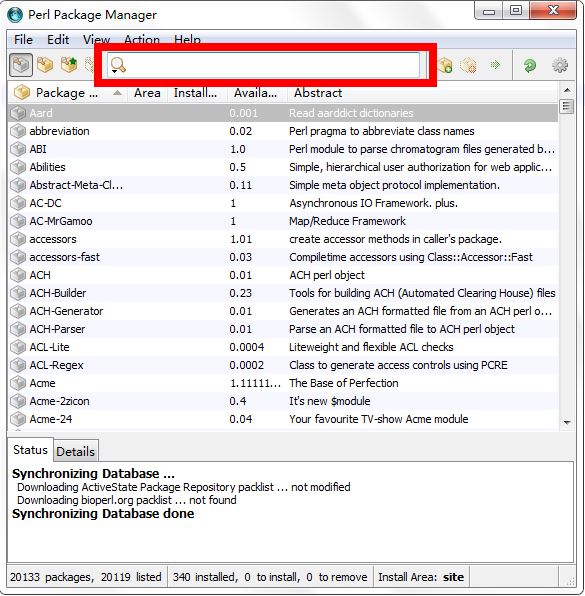Image resolution: width=585 pixels, height=596 pixels.
Task: Open search options dropdown at magnifier icon
Action: pos(118,65)
